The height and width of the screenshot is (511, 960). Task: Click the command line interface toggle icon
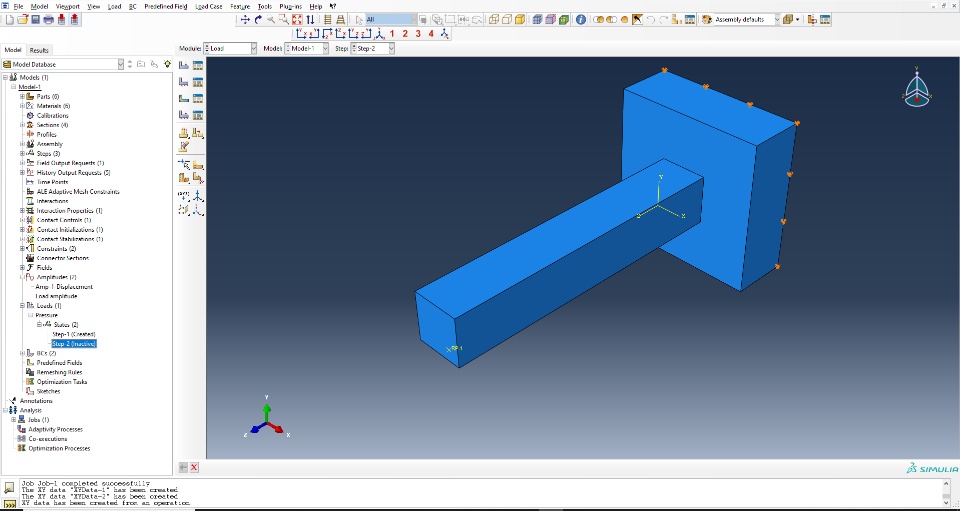tap(10, 505)
